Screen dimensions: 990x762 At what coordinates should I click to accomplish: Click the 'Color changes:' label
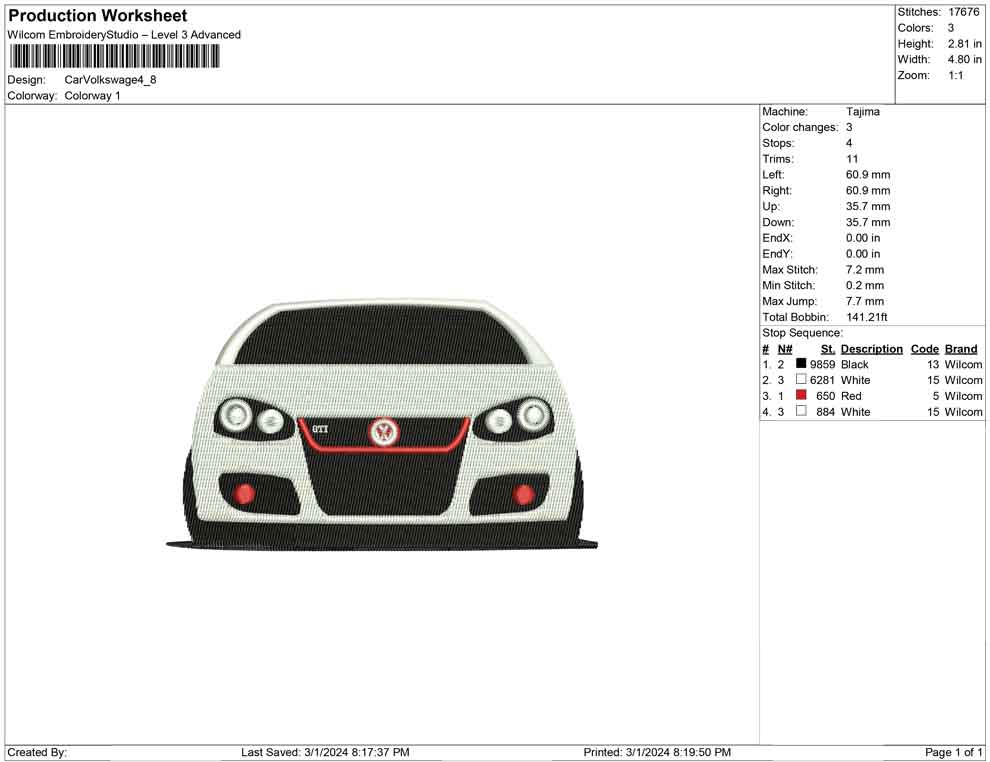[x=800, y=128]
